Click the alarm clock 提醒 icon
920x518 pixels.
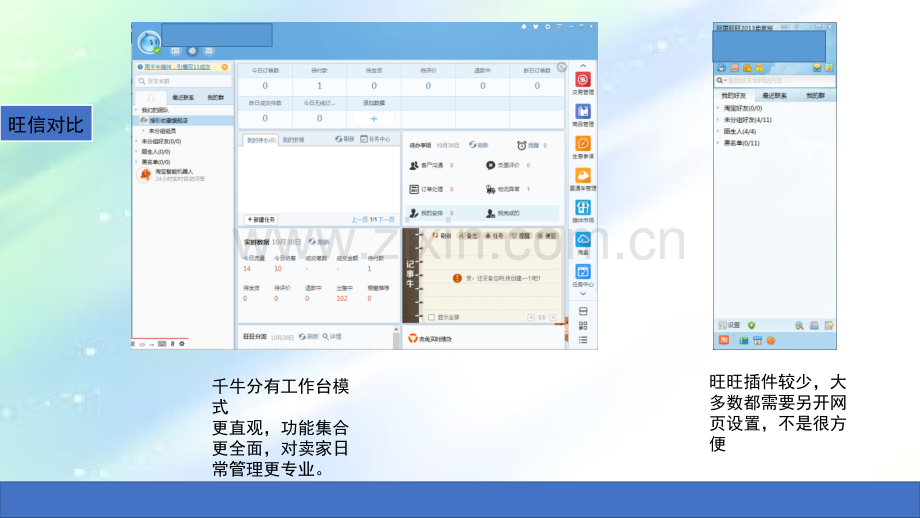(x=521, y=145)
